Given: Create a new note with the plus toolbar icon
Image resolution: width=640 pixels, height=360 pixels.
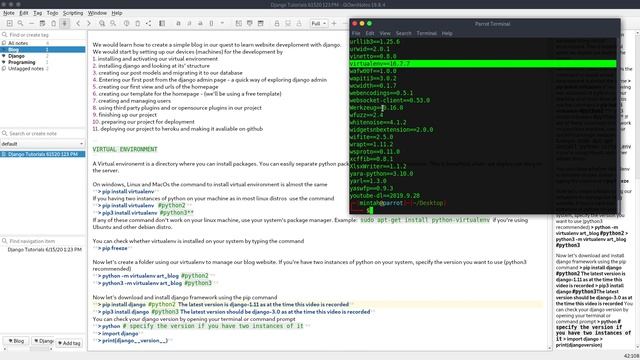Looking at the screenshot, I should coord(9,24).
